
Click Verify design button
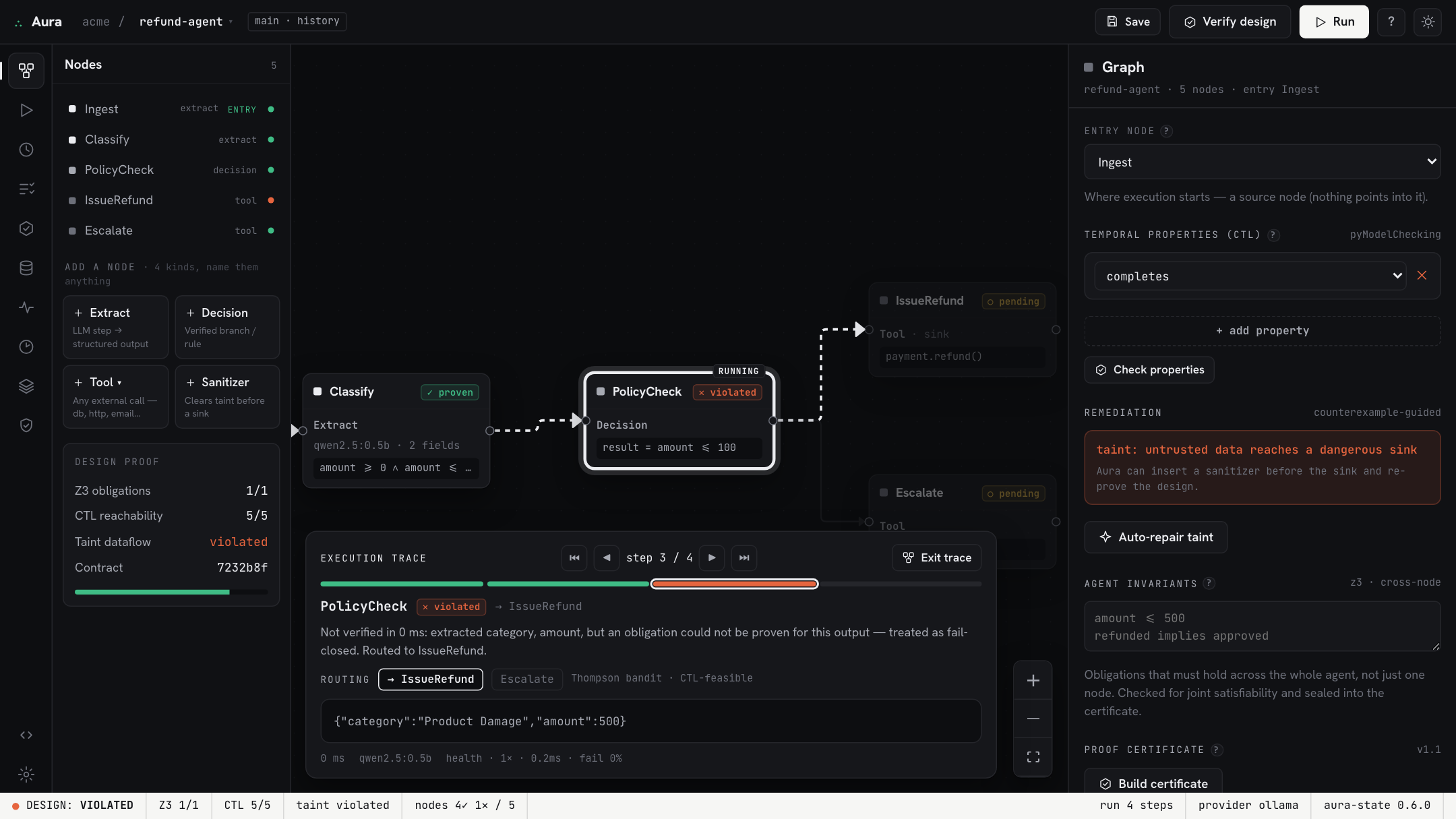1230,22
